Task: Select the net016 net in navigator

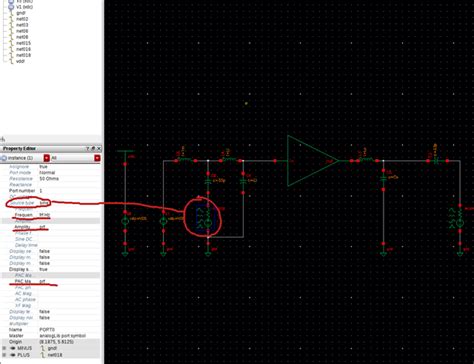Action: (23, 49)
